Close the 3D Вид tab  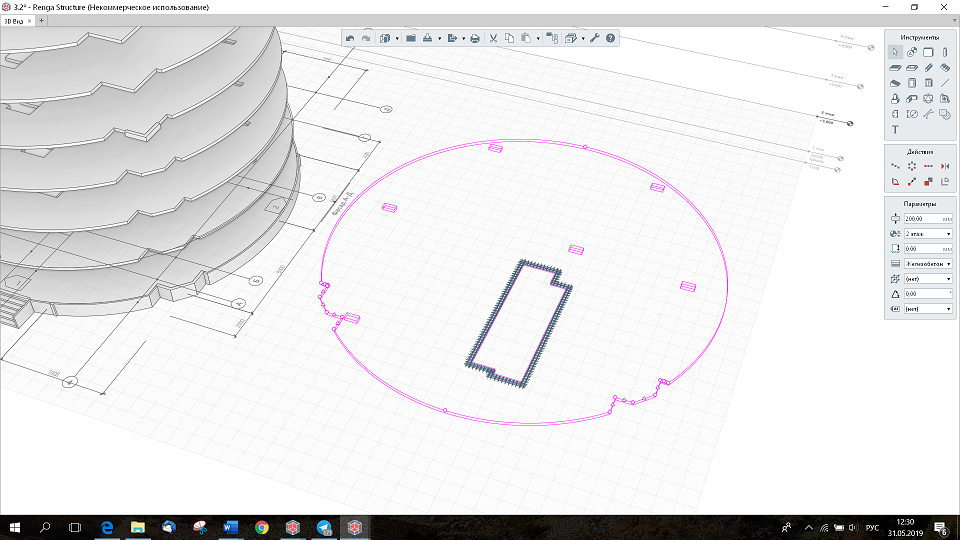(29, 21)
